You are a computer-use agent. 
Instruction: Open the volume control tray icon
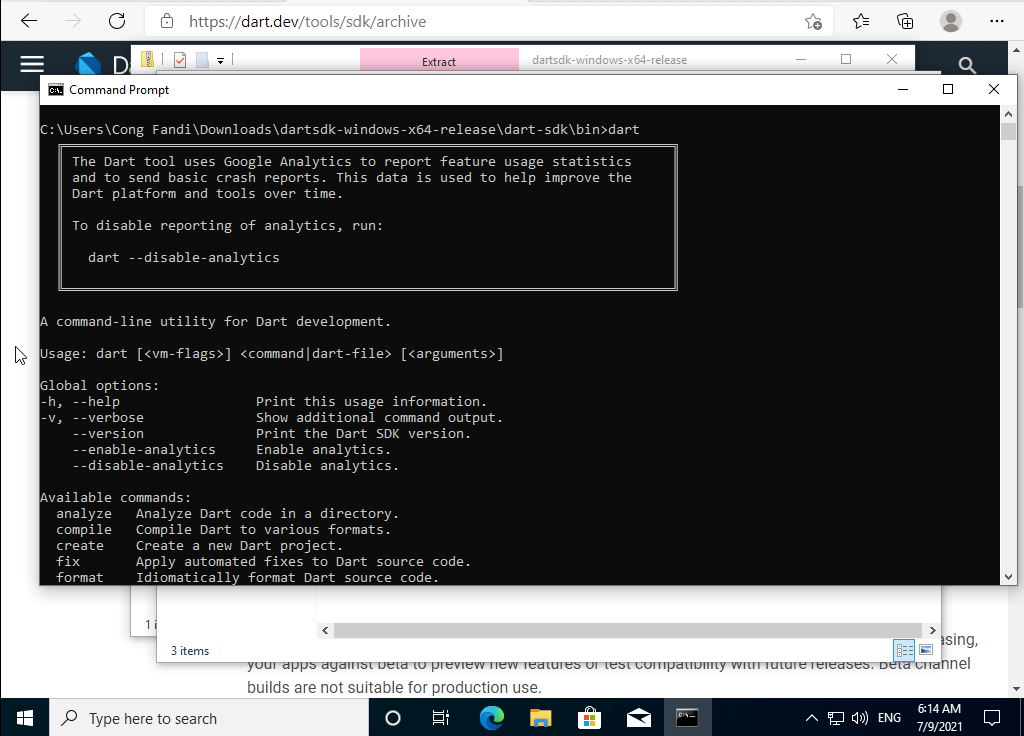pos(860,718)
